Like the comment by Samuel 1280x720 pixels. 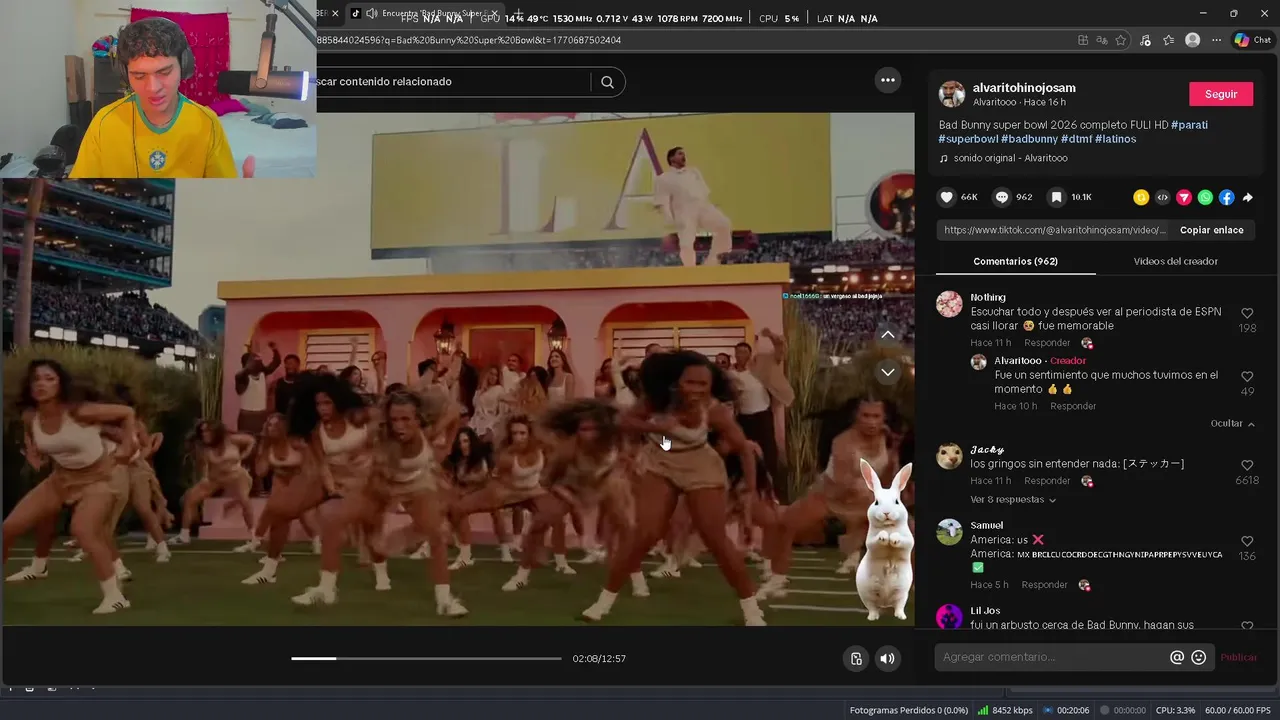point(1247,541)
